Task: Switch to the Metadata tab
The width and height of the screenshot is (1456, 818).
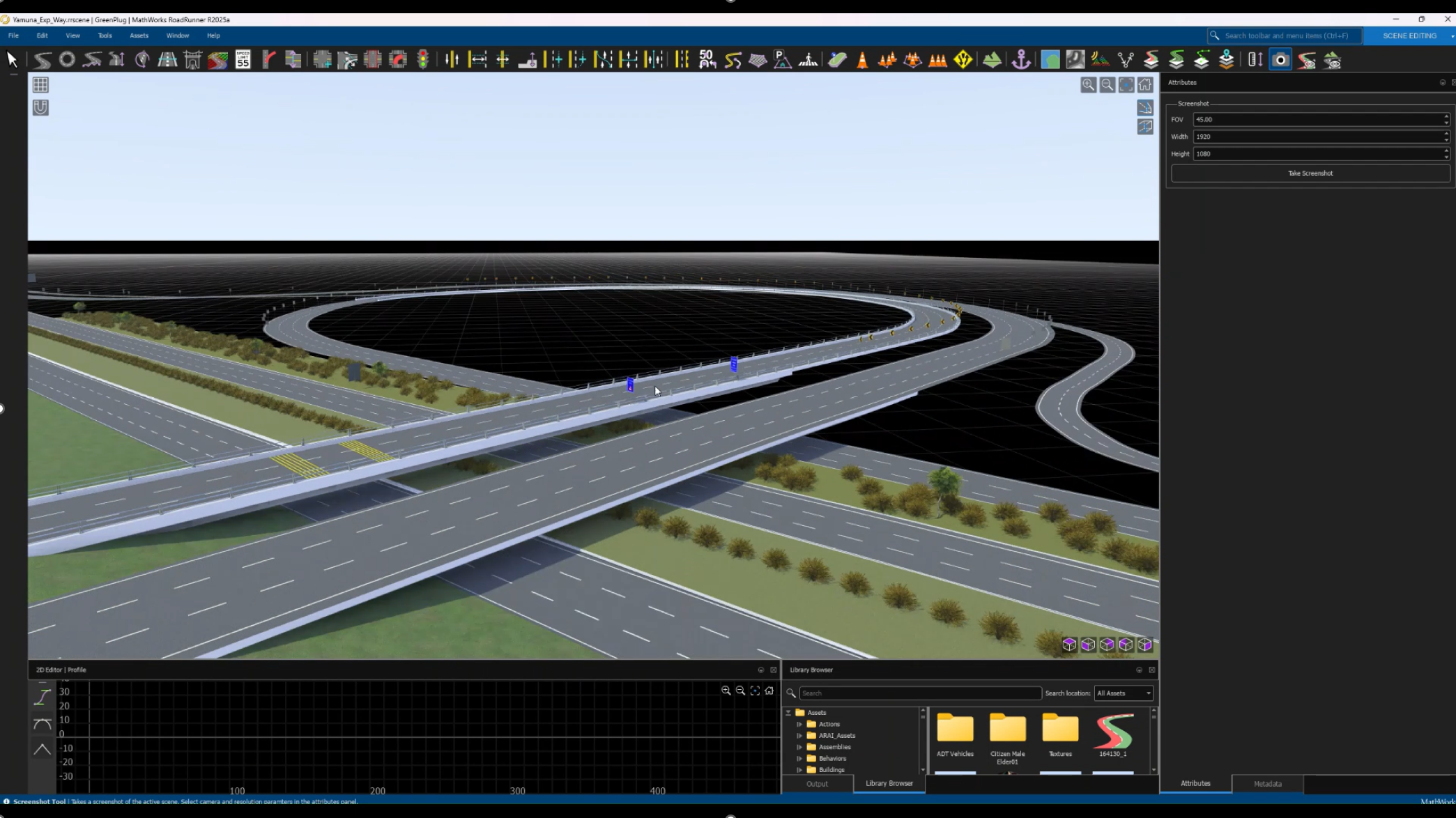Action: (1267, 784)
